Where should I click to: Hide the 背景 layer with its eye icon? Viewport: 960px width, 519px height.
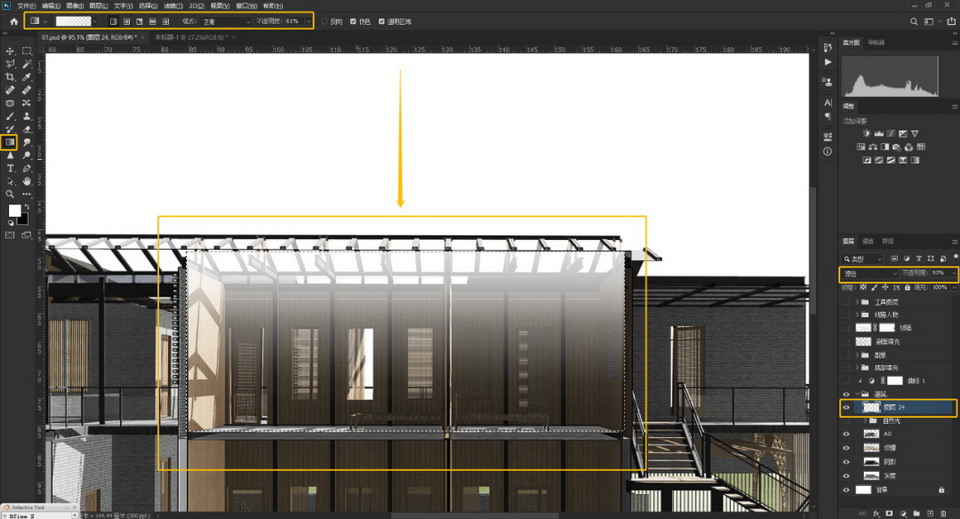[847, 490]
